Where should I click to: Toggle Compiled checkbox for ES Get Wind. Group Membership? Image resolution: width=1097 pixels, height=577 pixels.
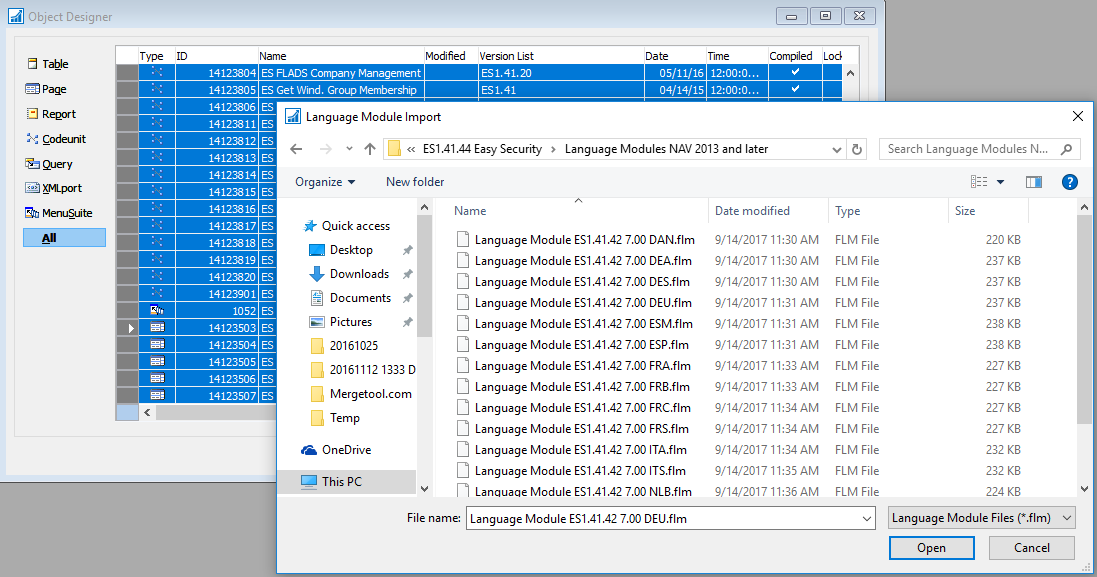[x=795, y=90]
